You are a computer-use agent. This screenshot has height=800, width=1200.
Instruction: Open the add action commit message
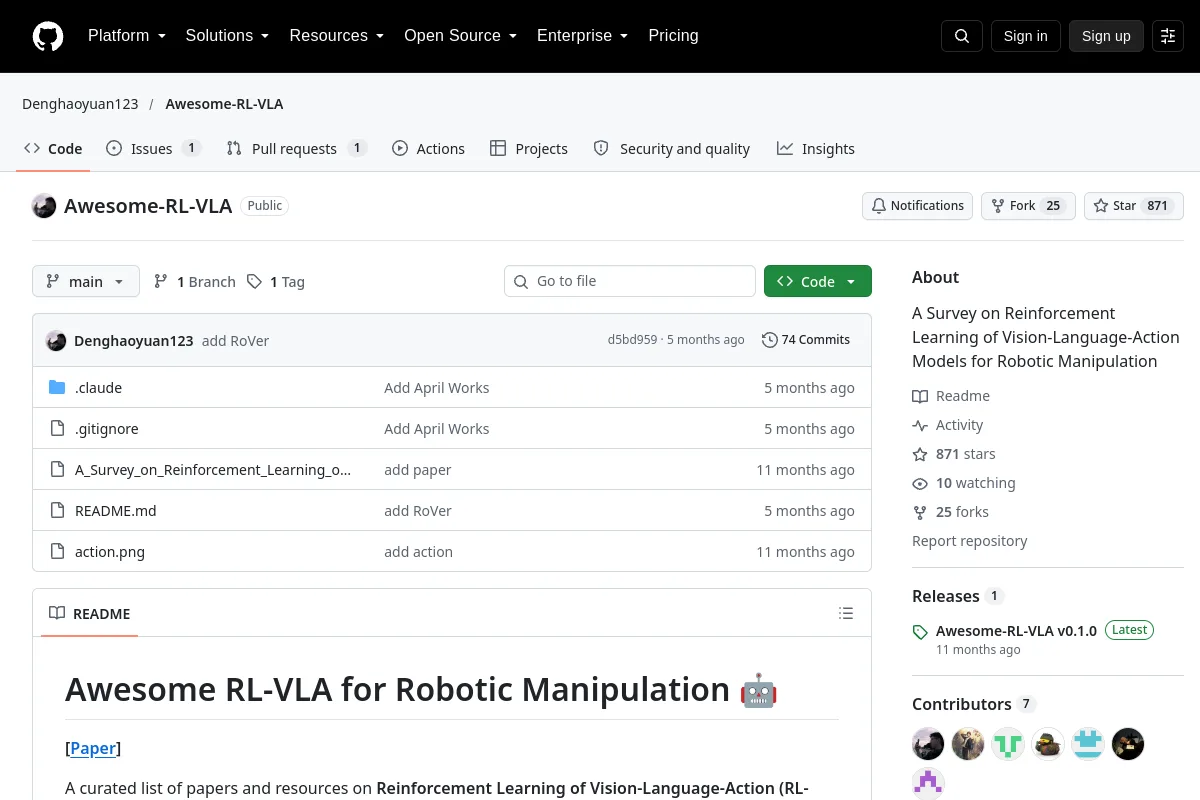click(x=418, y=552)
